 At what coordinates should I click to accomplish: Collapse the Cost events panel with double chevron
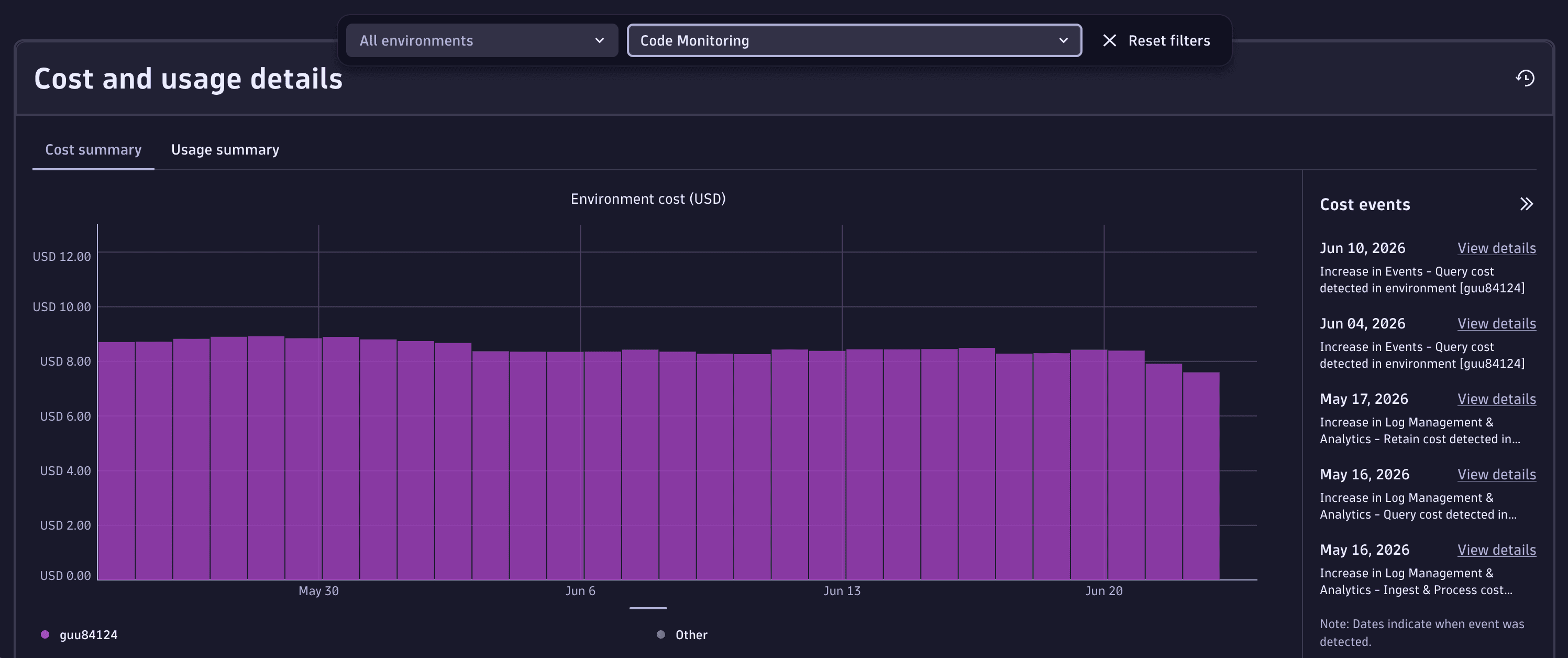tap(1526, 204)
